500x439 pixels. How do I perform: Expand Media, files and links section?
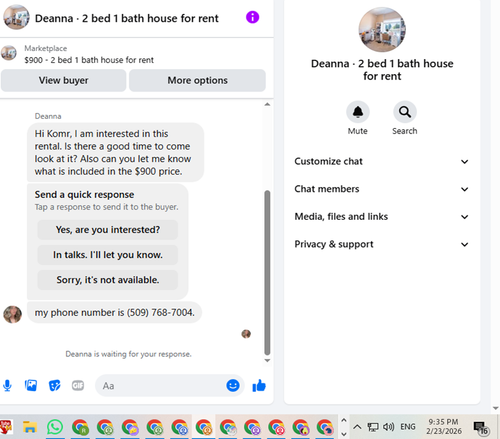coord(382,217)
